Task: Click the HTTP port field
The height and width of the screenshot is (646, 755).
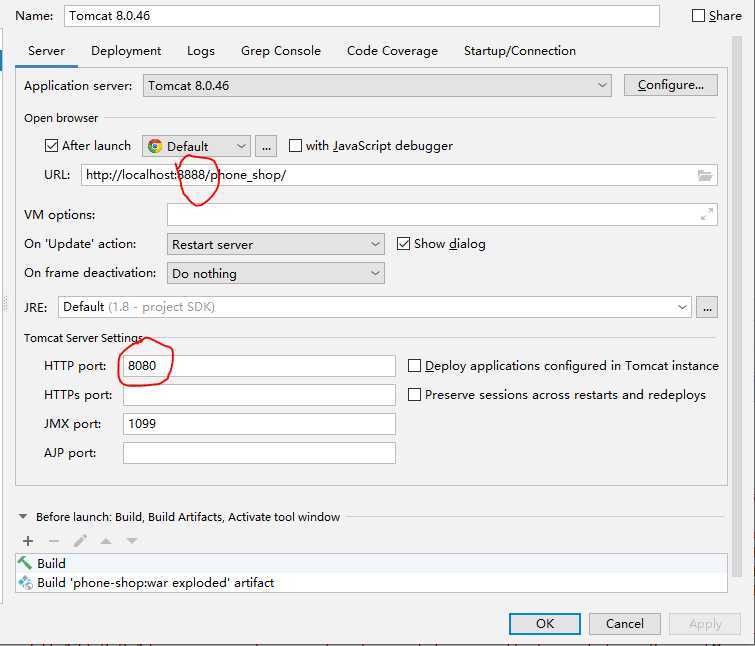Action: (x=259, y=366)
